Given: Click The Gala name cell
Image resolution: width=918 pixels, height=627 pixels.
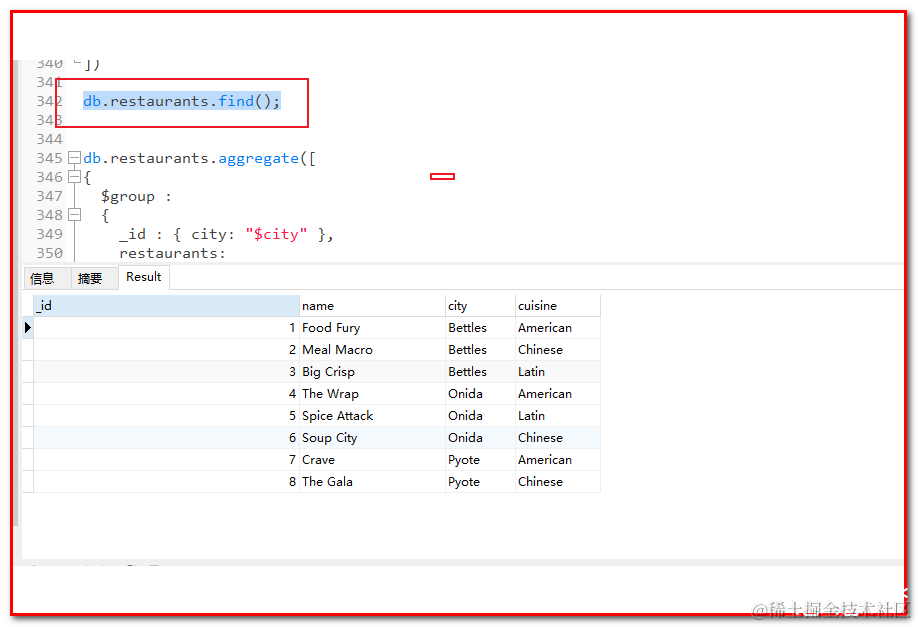Looking at the screenshot, I should click(x=372, y=482).
